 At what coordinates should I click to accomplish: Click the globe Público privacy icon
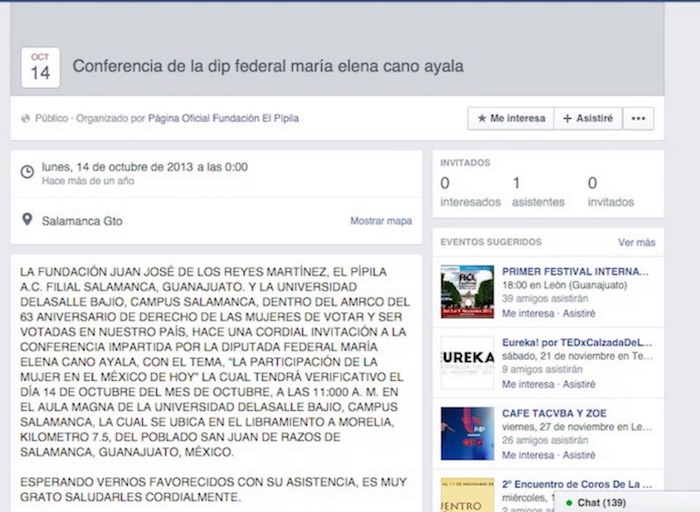pos(26,118)
